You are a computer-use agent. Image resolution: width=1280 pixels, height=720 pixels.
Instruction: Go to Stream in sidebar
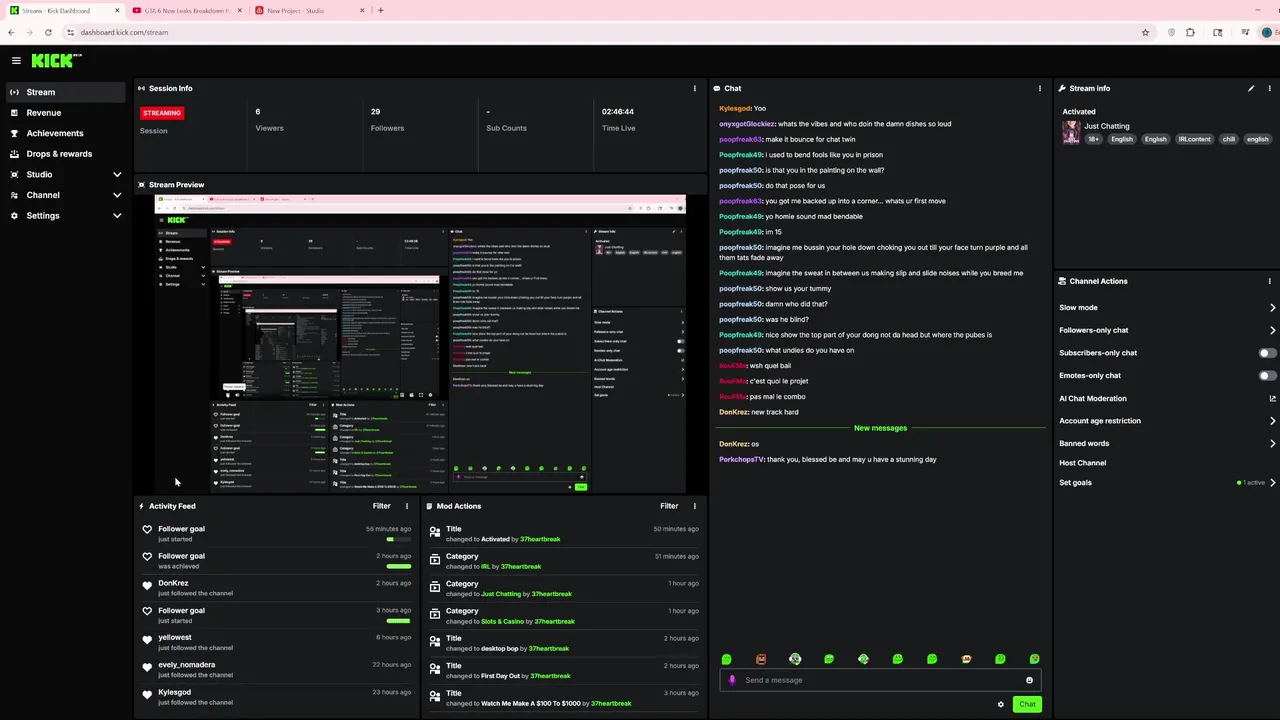click(66, 92)
